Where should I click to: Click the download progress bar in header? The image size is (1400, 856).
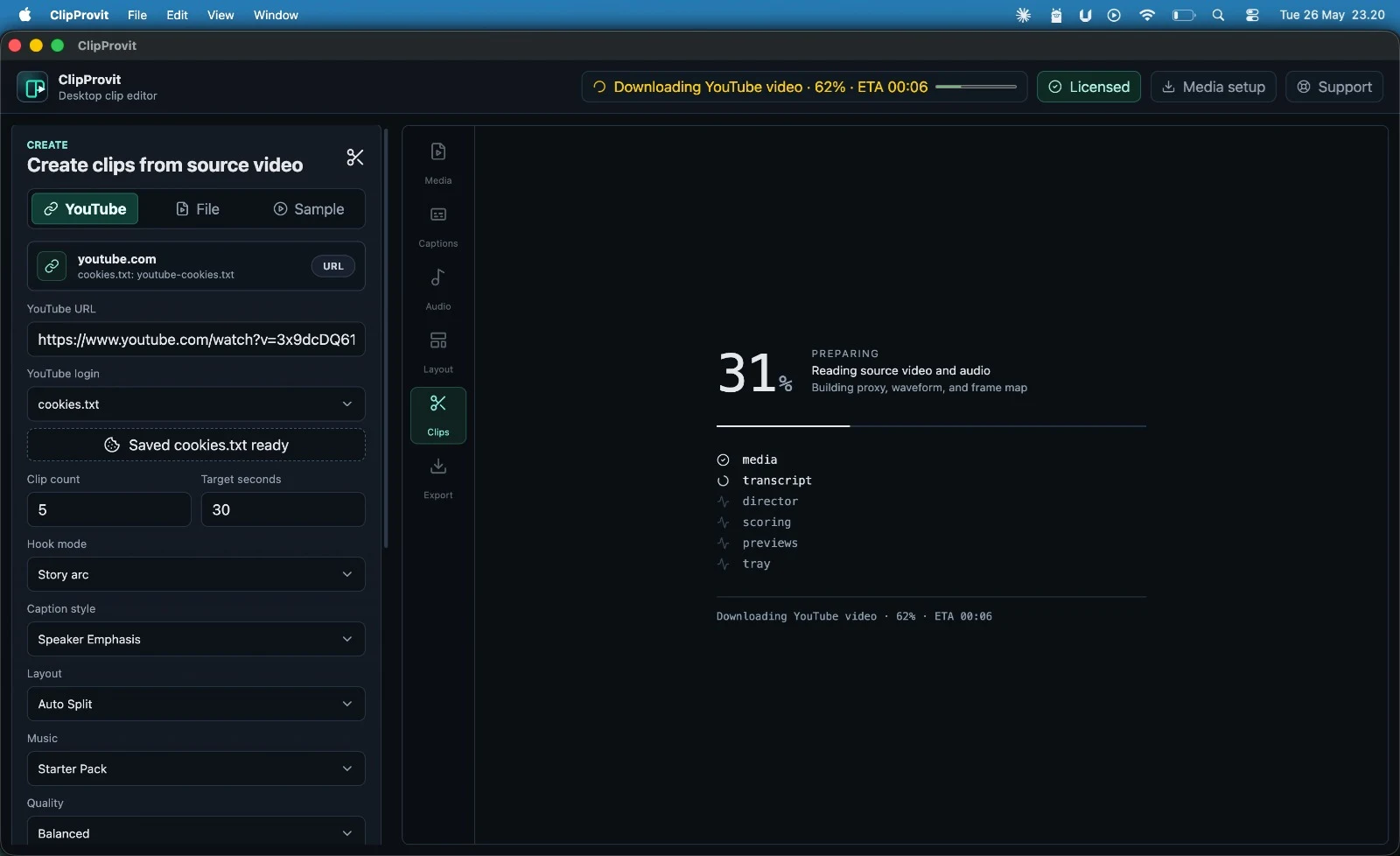click(976, 87)
